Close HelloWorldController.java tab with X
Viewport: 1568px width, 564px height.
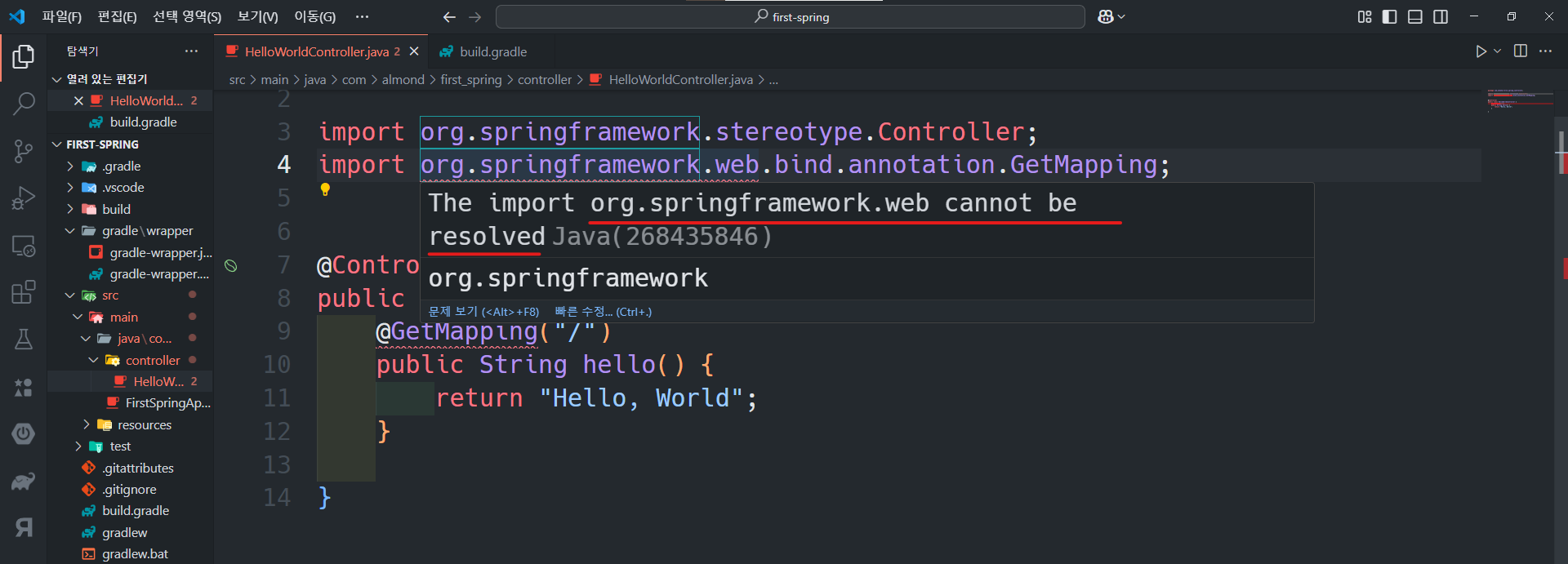coord(414,51)
